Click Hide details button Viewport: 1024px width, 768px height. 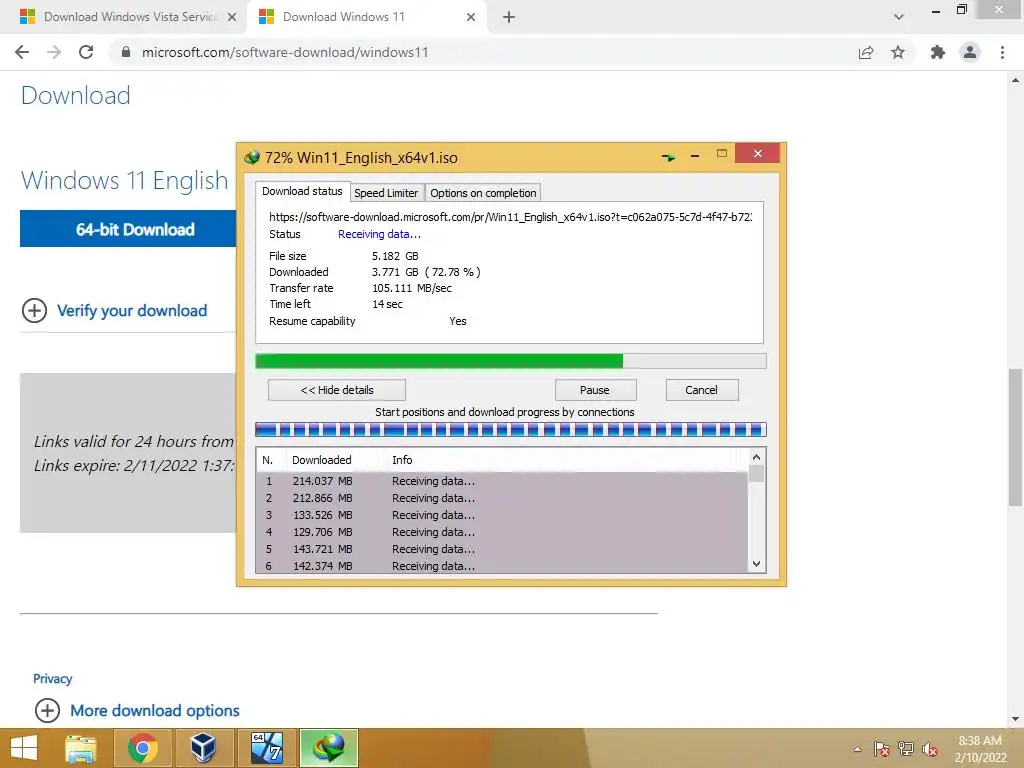point(336,390)
